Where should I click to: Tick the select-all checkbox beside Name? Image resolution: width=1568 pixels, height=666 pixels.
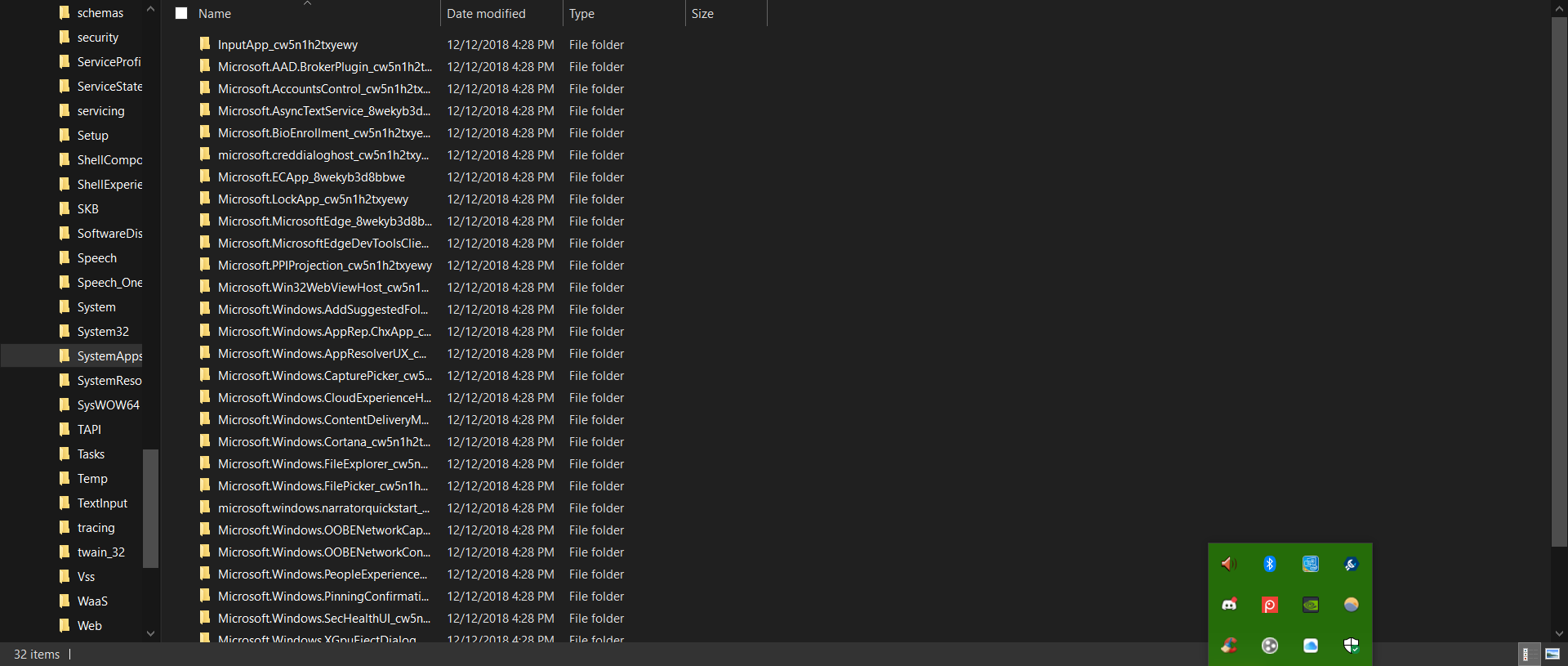[x=181, y=13]
